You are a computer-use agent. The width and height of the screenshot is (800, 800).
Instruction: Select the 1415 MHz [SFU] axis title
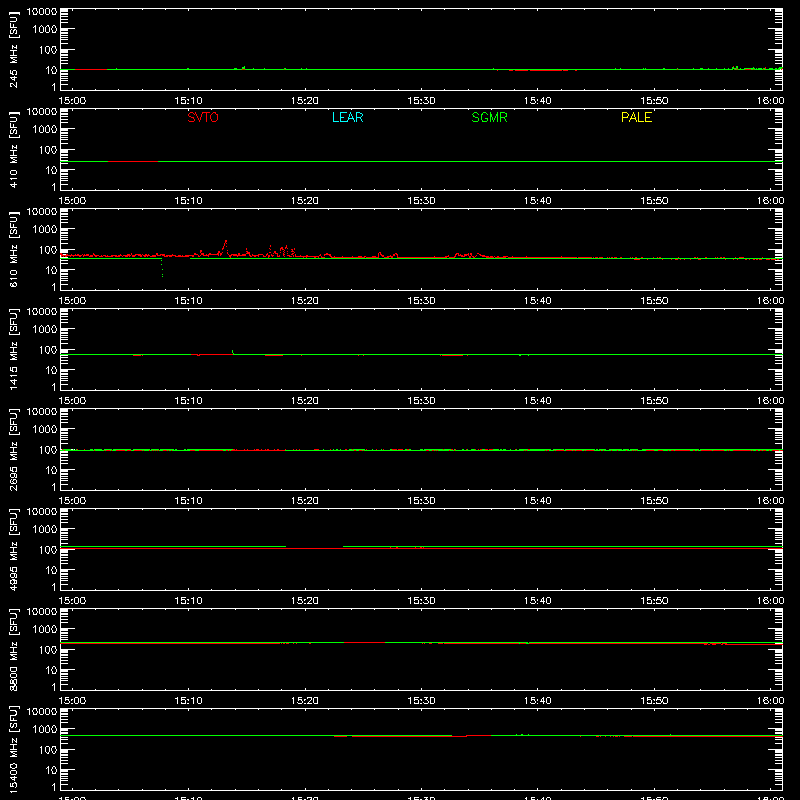tap(13, 349)
